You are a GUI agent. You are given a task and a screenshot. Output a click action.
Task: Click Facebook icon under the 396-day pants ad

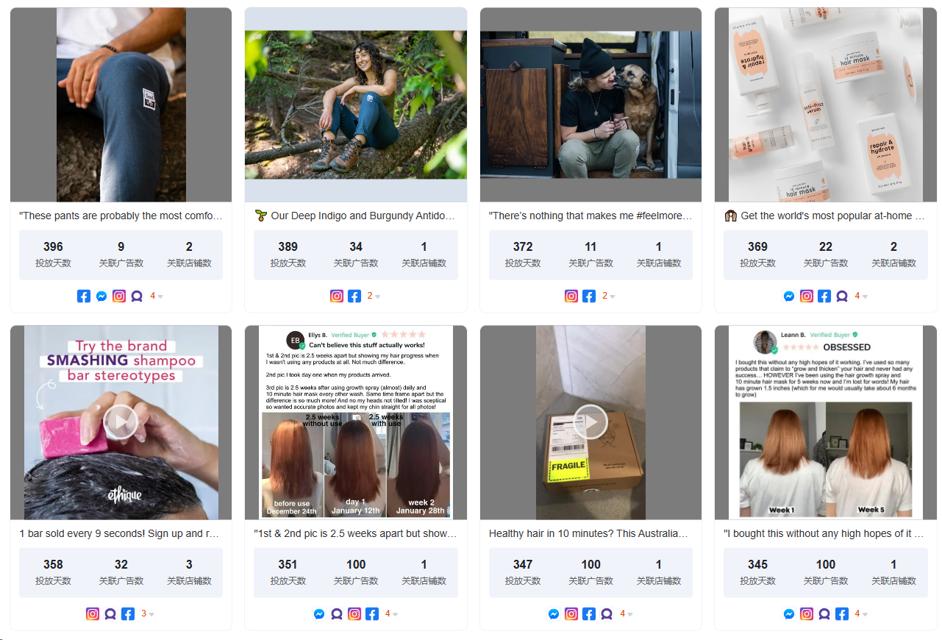[x=84, y=296]
